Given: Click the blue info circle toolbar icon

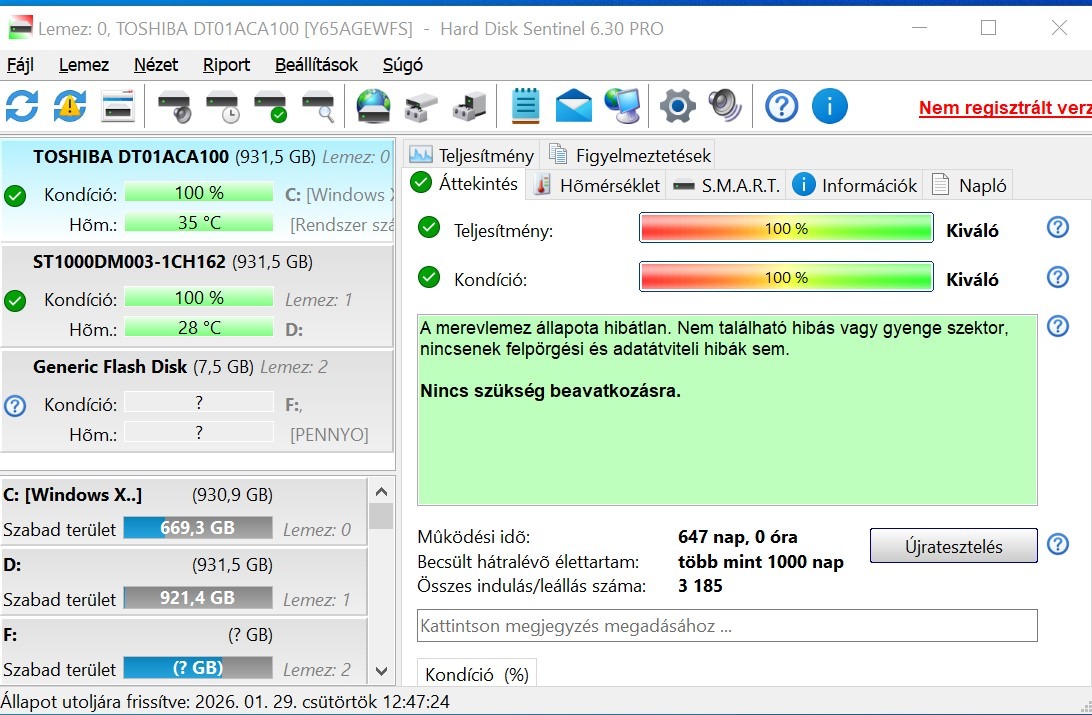Looking at the screenshot, I should pyautogui.click(x=829, y=107).
